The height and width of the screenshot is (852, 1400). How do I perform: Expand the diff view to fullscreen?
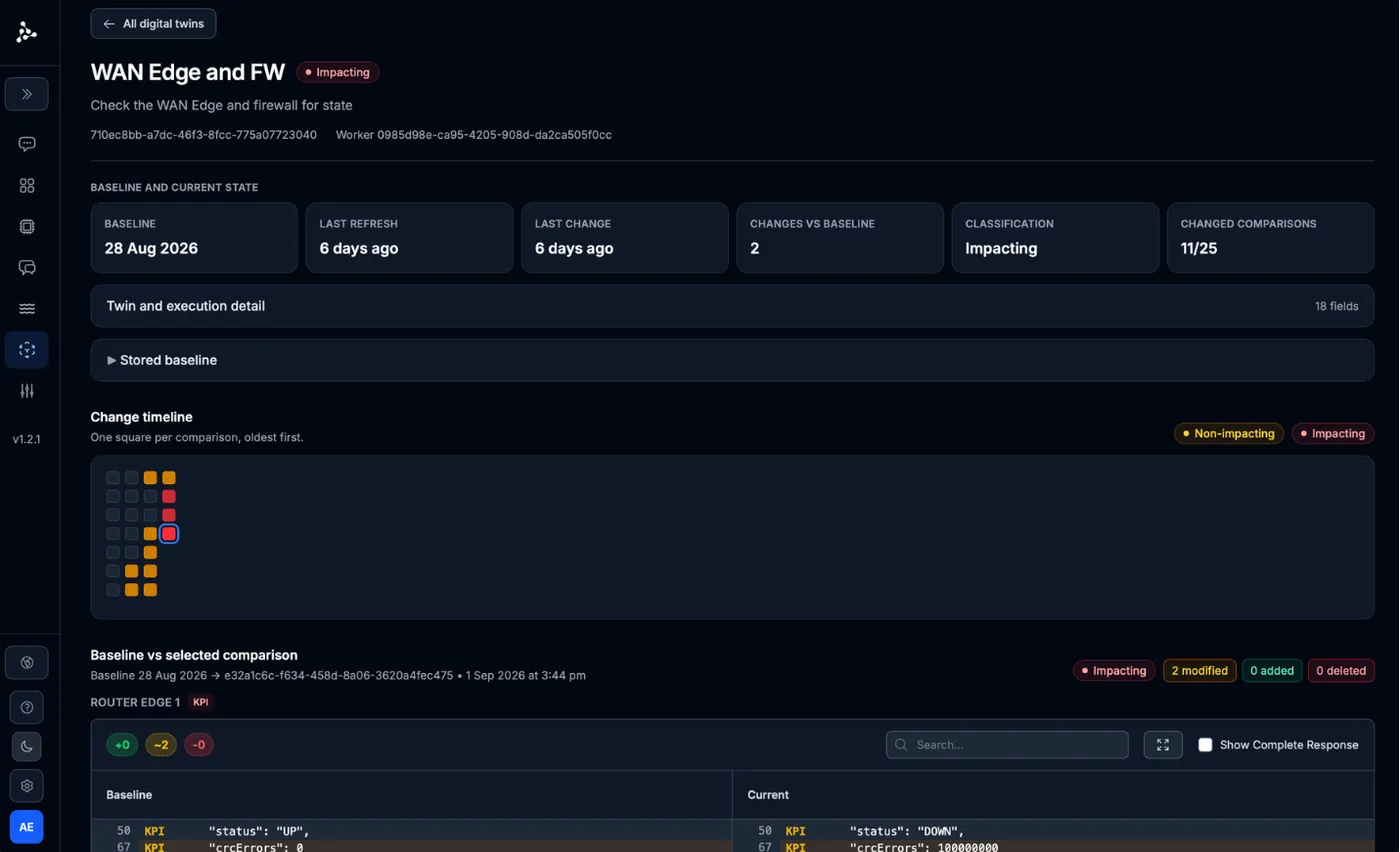pyautogui.click(x=1163, y=745)
